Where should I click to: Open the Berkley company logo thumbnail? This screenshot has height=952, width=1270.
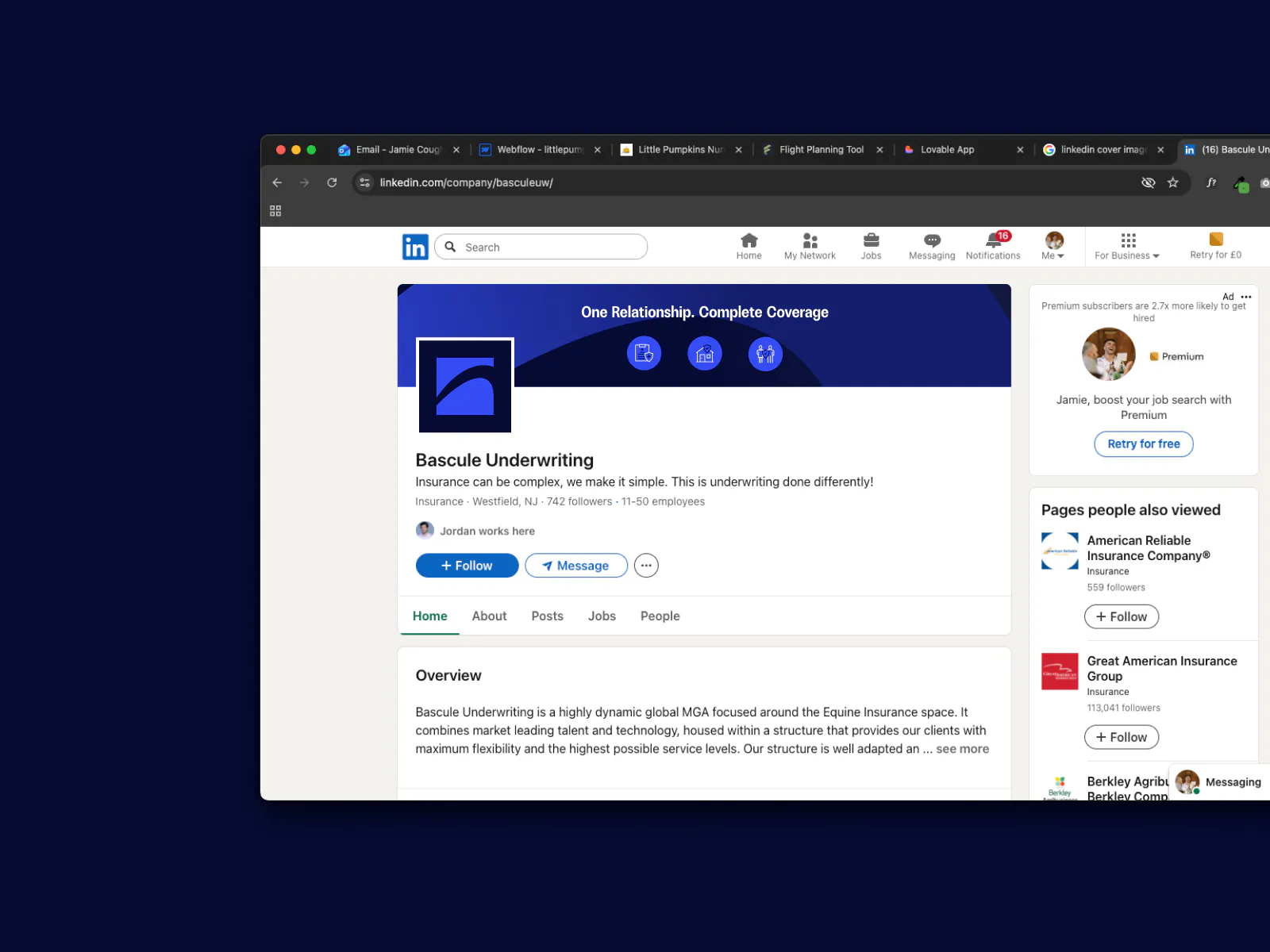point(1060,787)
